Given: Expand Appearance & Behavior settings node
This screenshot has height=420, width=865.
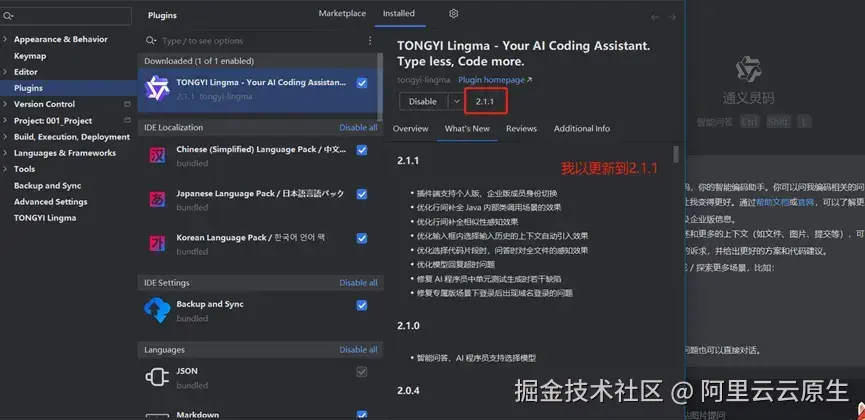Looking at the screenshot, I should [x=6, y=39].
